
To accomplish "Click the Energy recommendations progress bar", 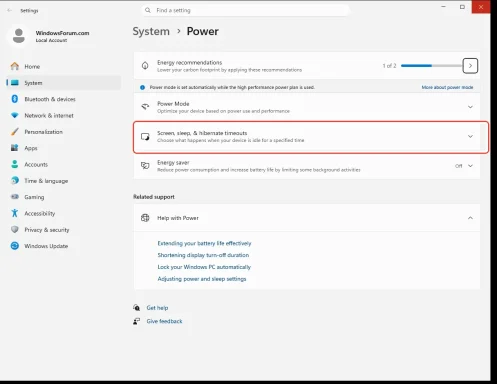I will (431, 66).
